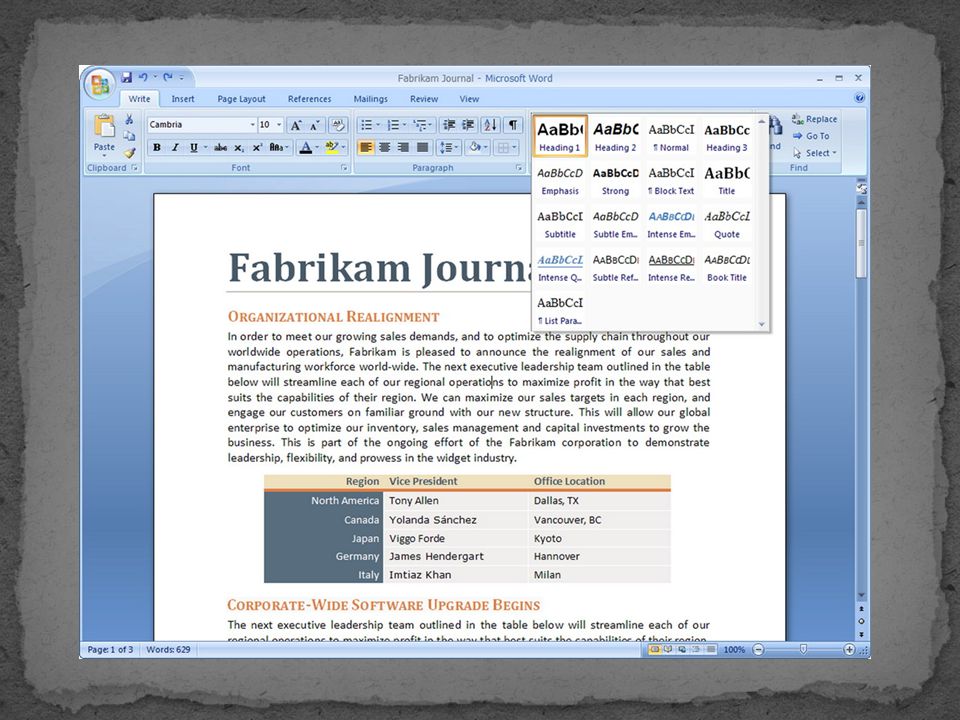Image resolution: width=960 pixels, height=720 pixels.
Task: Increase the paragraph indent
Action: coord(468,126)
